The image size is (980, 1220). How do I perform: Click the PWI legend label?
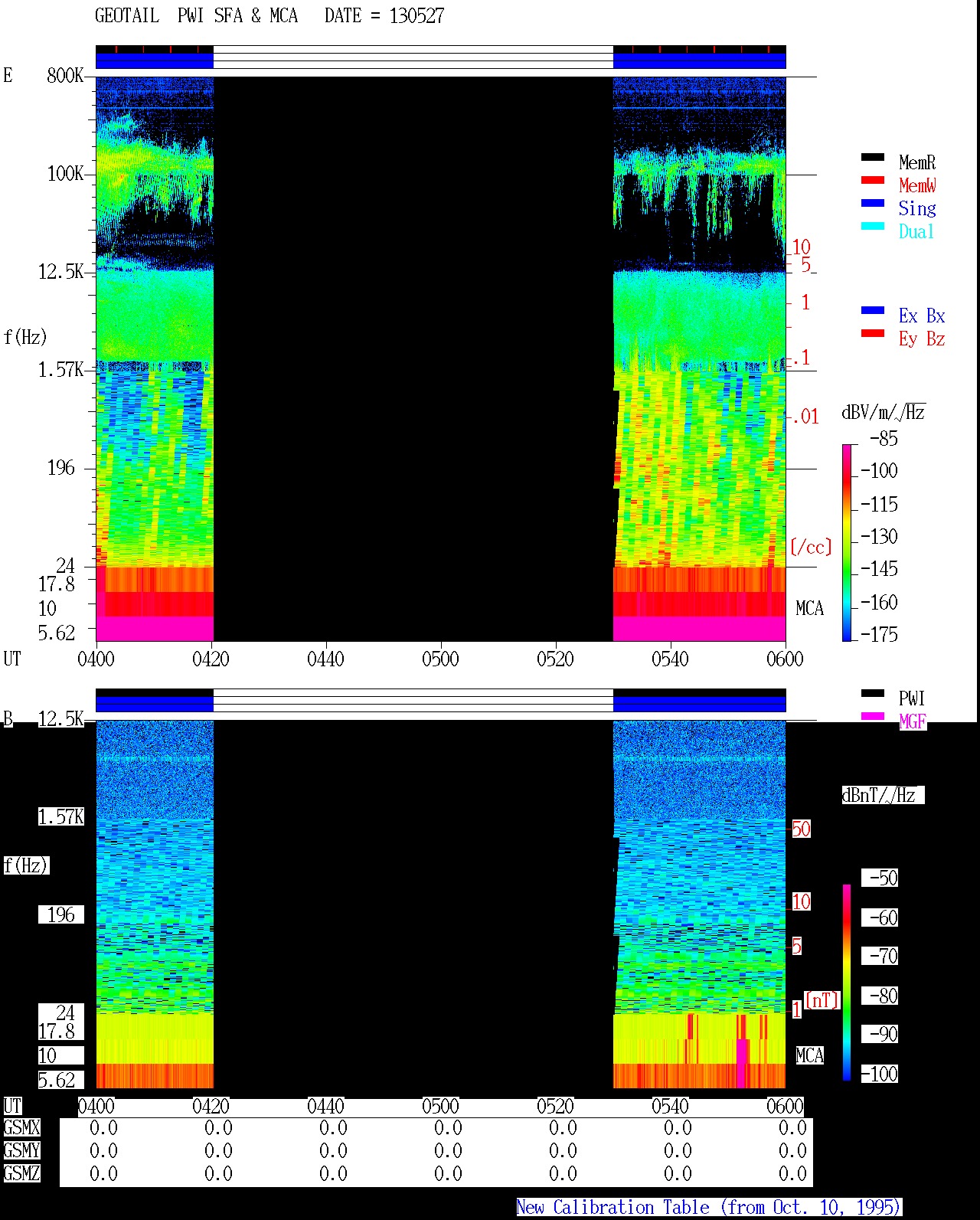click(x=912, y=698)
